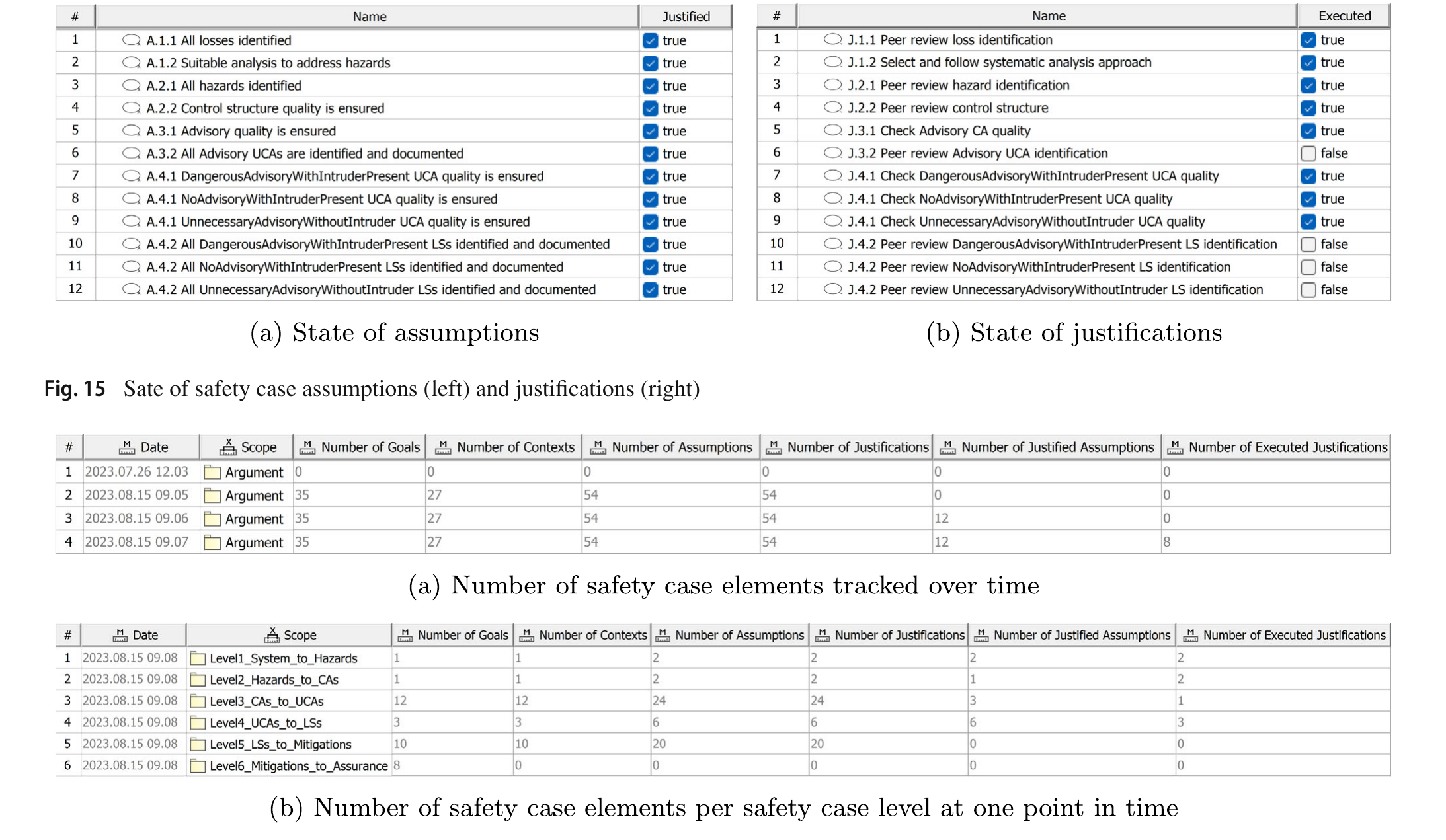The image size is (1446, 840).
Task: Click the folder icon of Level6_Mitigations_to_Assurance
Action: (198, 766)
